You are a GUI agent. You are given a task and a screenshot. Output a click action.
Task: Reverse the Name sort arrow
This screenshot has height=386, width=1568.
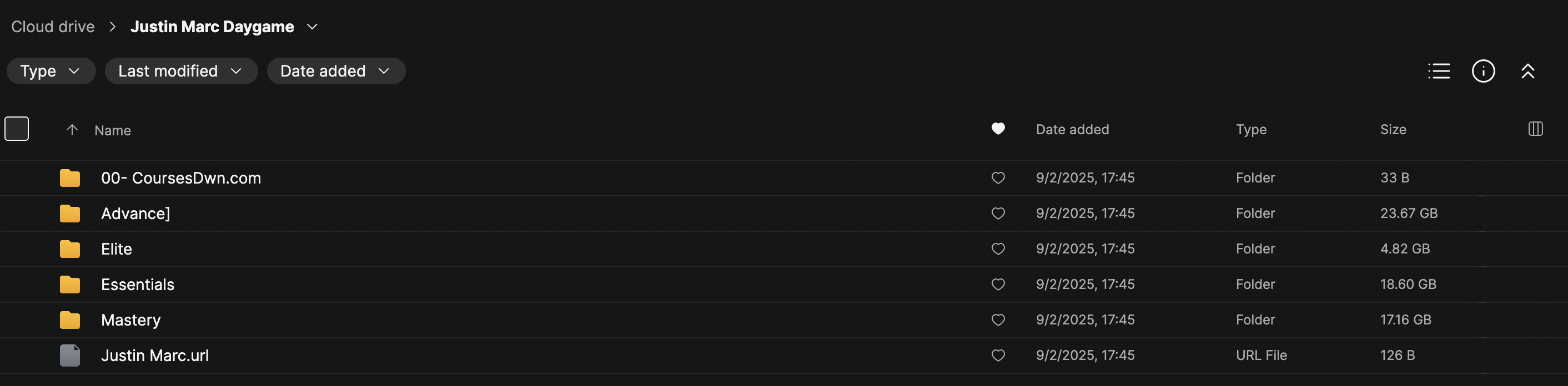point(72,129)
